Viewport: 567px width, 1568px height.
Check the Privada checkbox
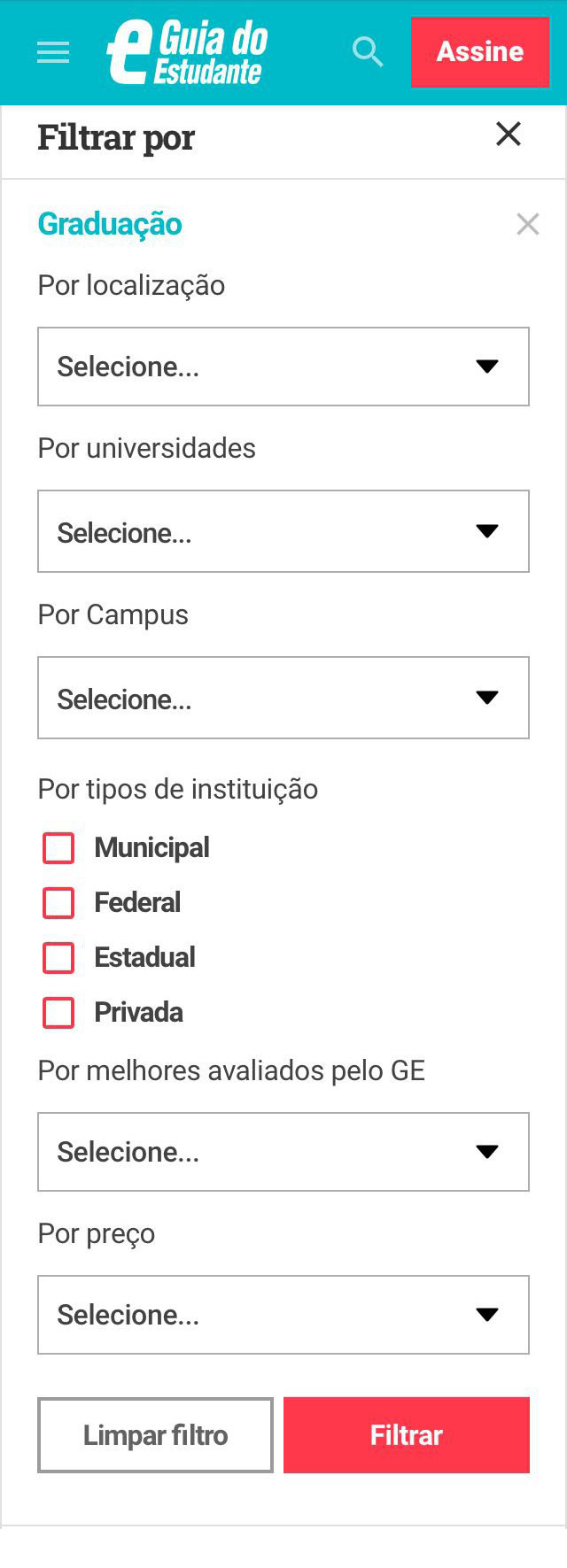coord(58,1013)
